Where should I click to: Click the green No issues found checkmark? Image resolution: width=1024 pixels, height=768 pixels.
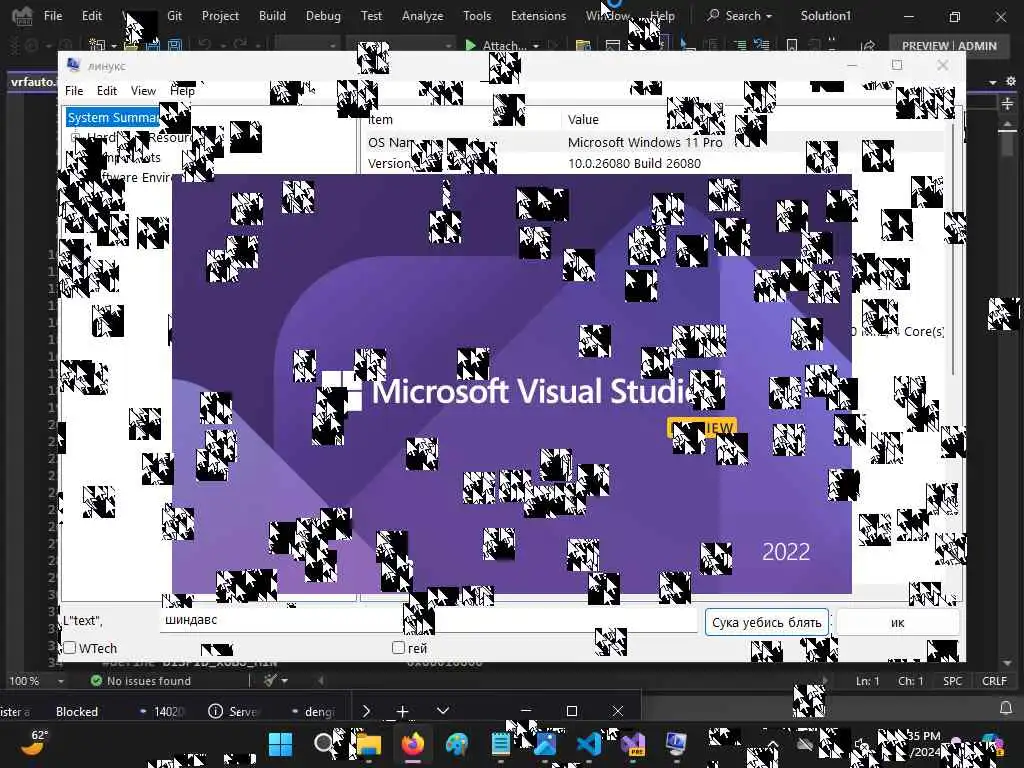coord(96,680)
